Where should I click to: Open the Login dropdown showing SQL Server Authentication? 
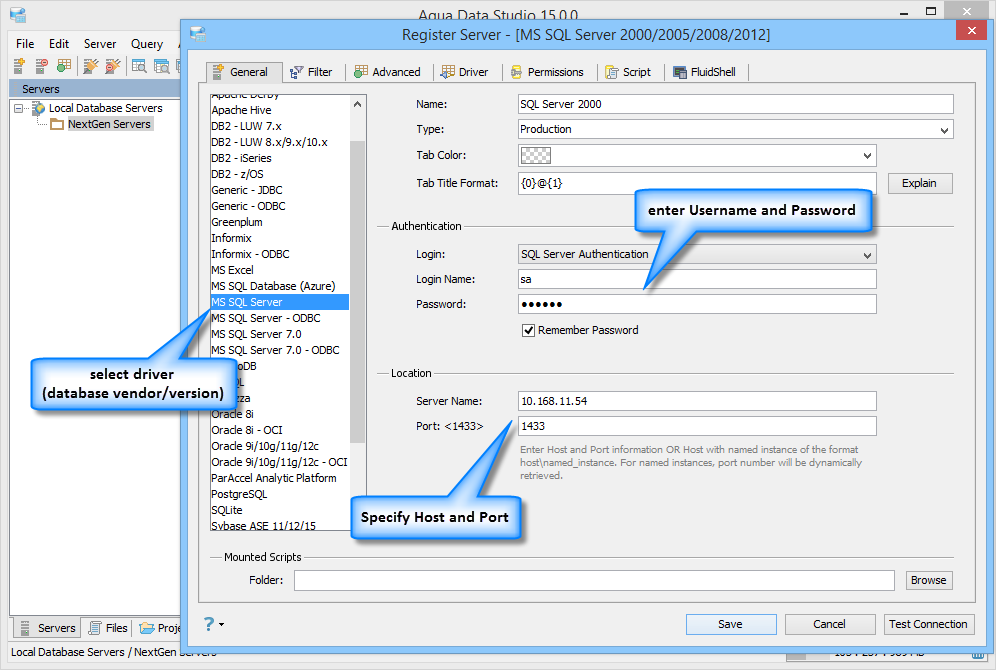[x=697, y=255]
